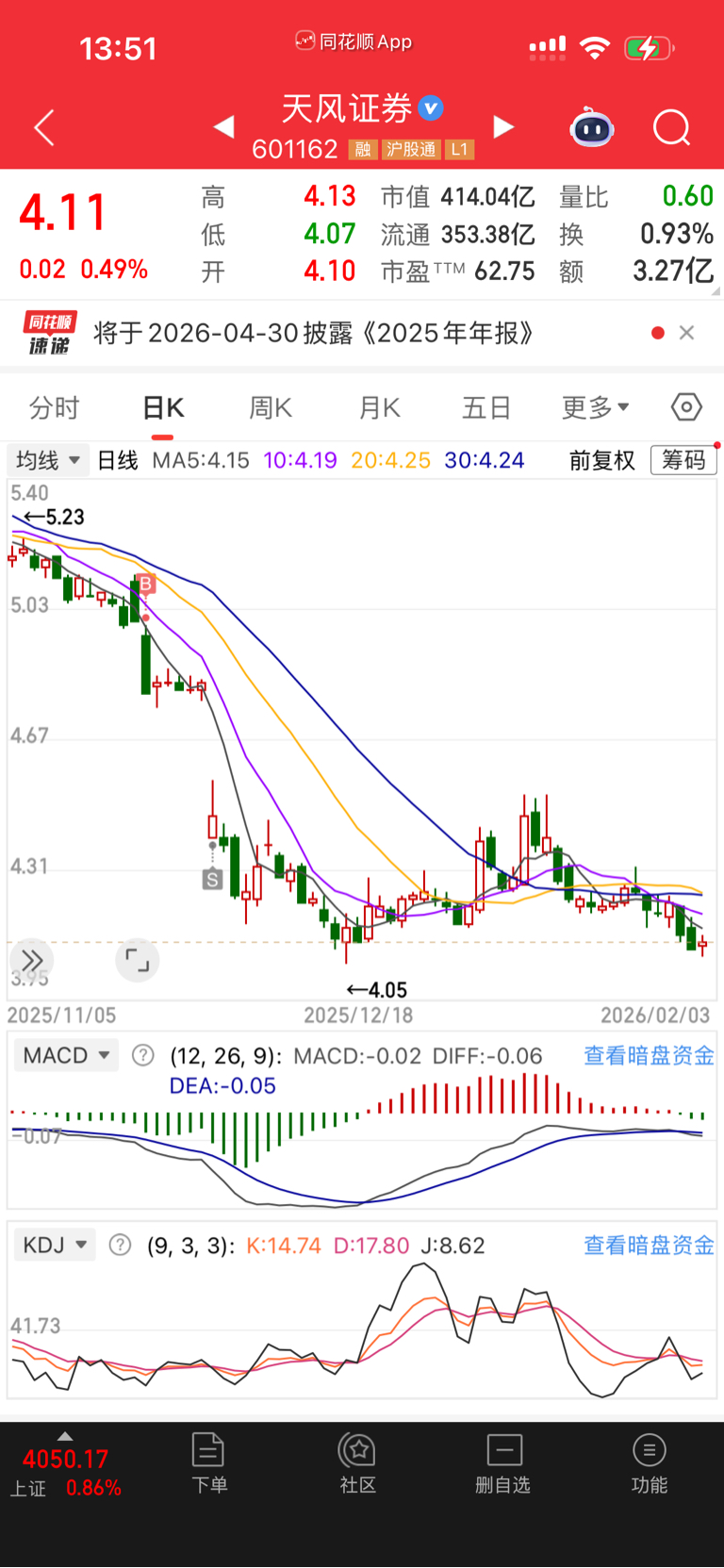The width and height of the screenshot is (724, 1568).
Task: Toggle the 前复权 price adjustment setting
Action: (602, 460)
